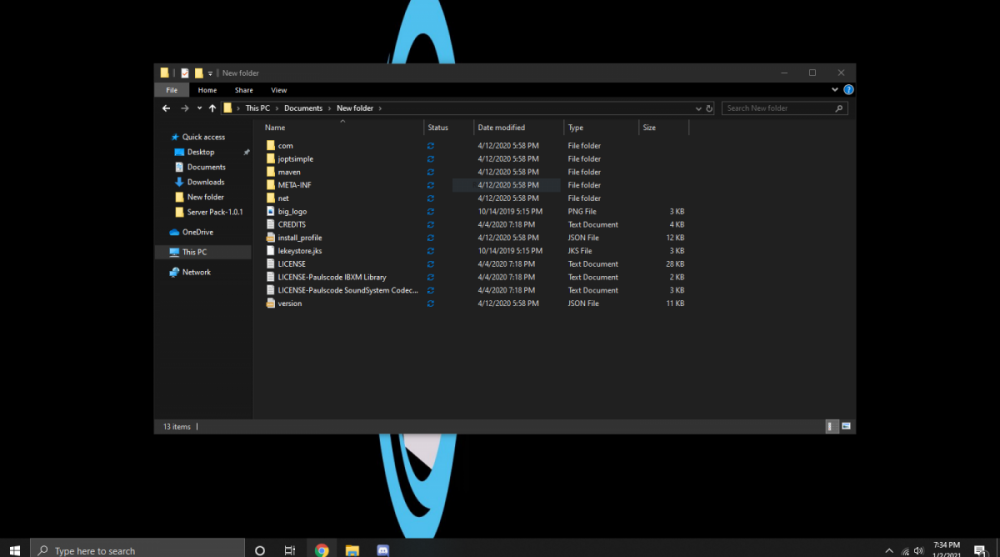The width and height of the screenshot is (1000, 557).
Task: Expand the ribbon with the chevron
Action: click(x=835, y=90)
